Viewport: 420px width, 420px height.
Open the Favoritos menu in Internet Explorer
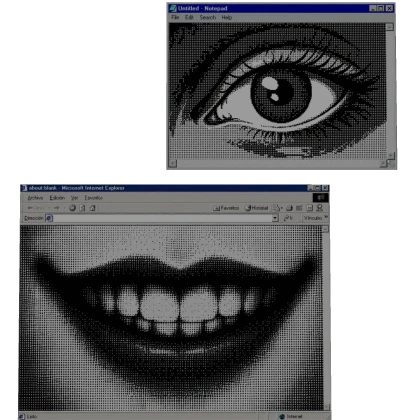[x=94, y=198]
